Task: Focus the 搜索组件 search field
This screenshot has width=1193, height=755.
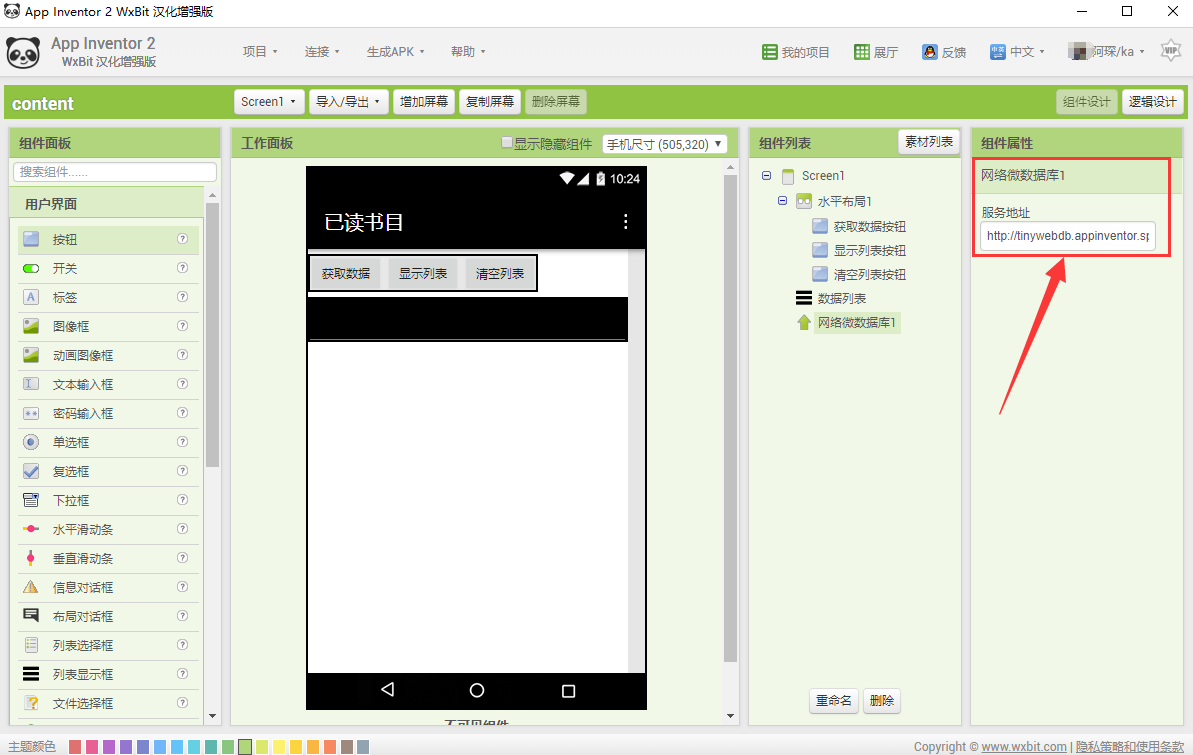Action: [115, 172]
